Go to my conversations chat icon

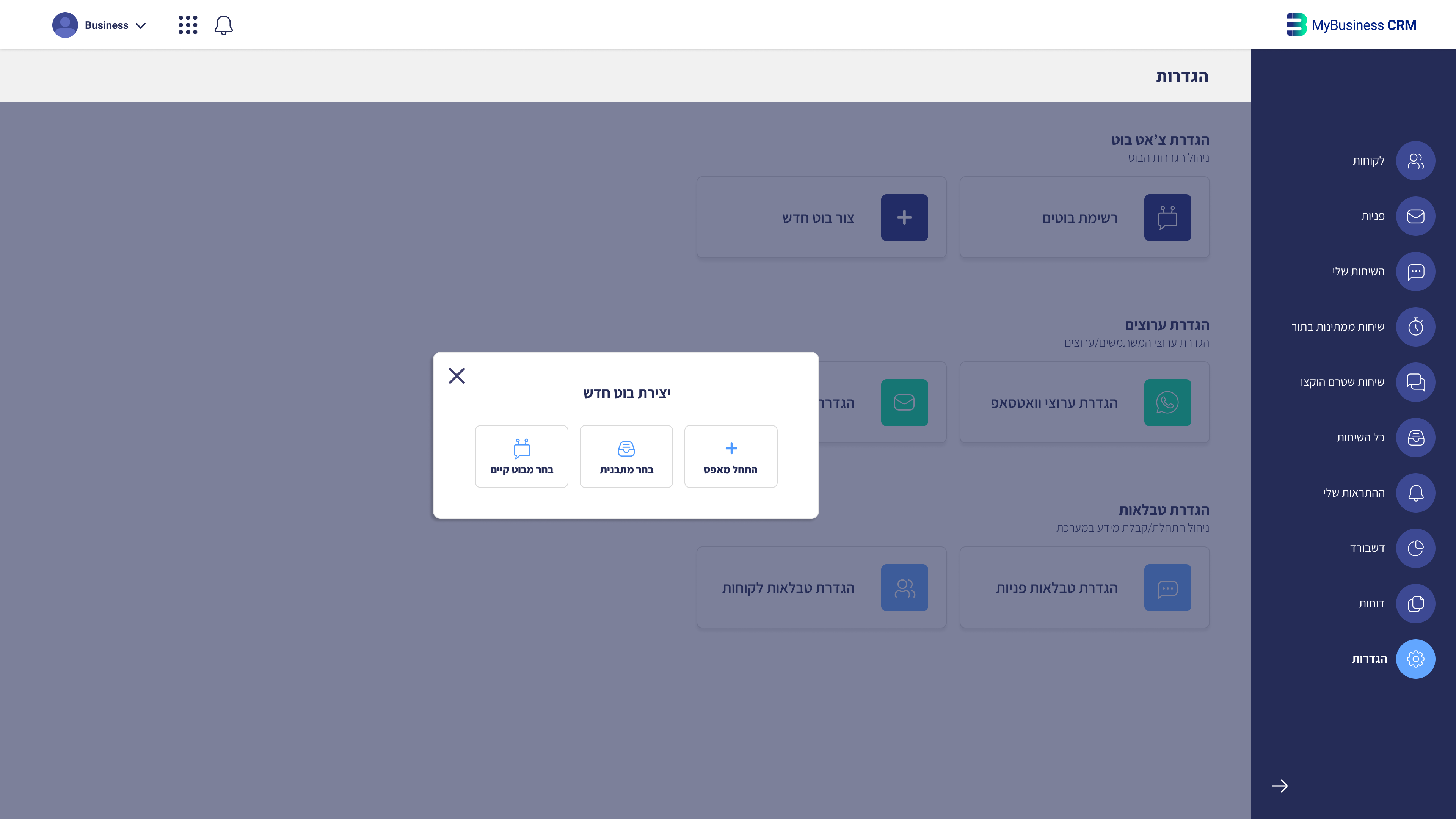coord(1415,272)
